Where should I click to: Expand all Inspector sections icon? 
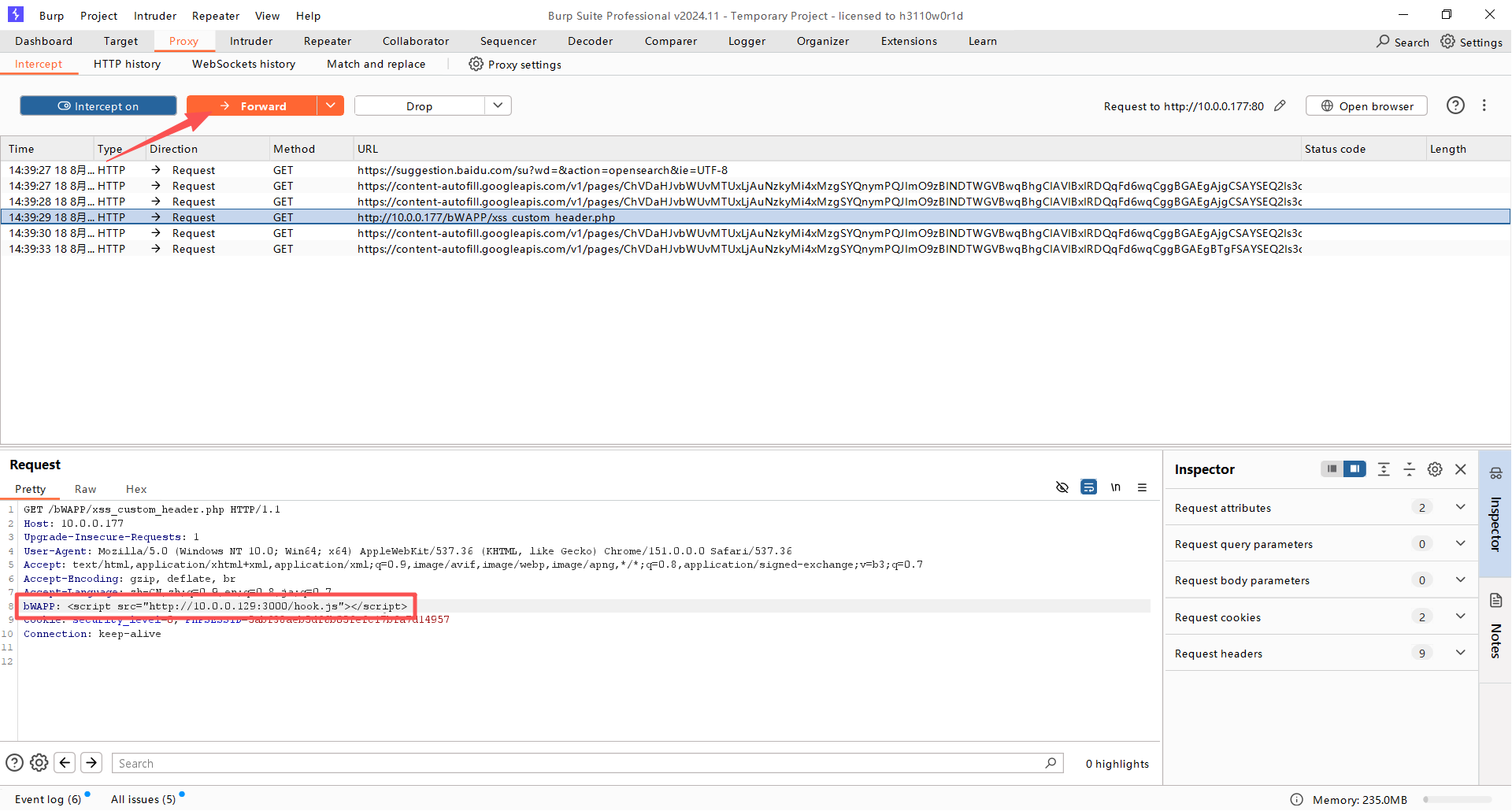(1384, 469)
